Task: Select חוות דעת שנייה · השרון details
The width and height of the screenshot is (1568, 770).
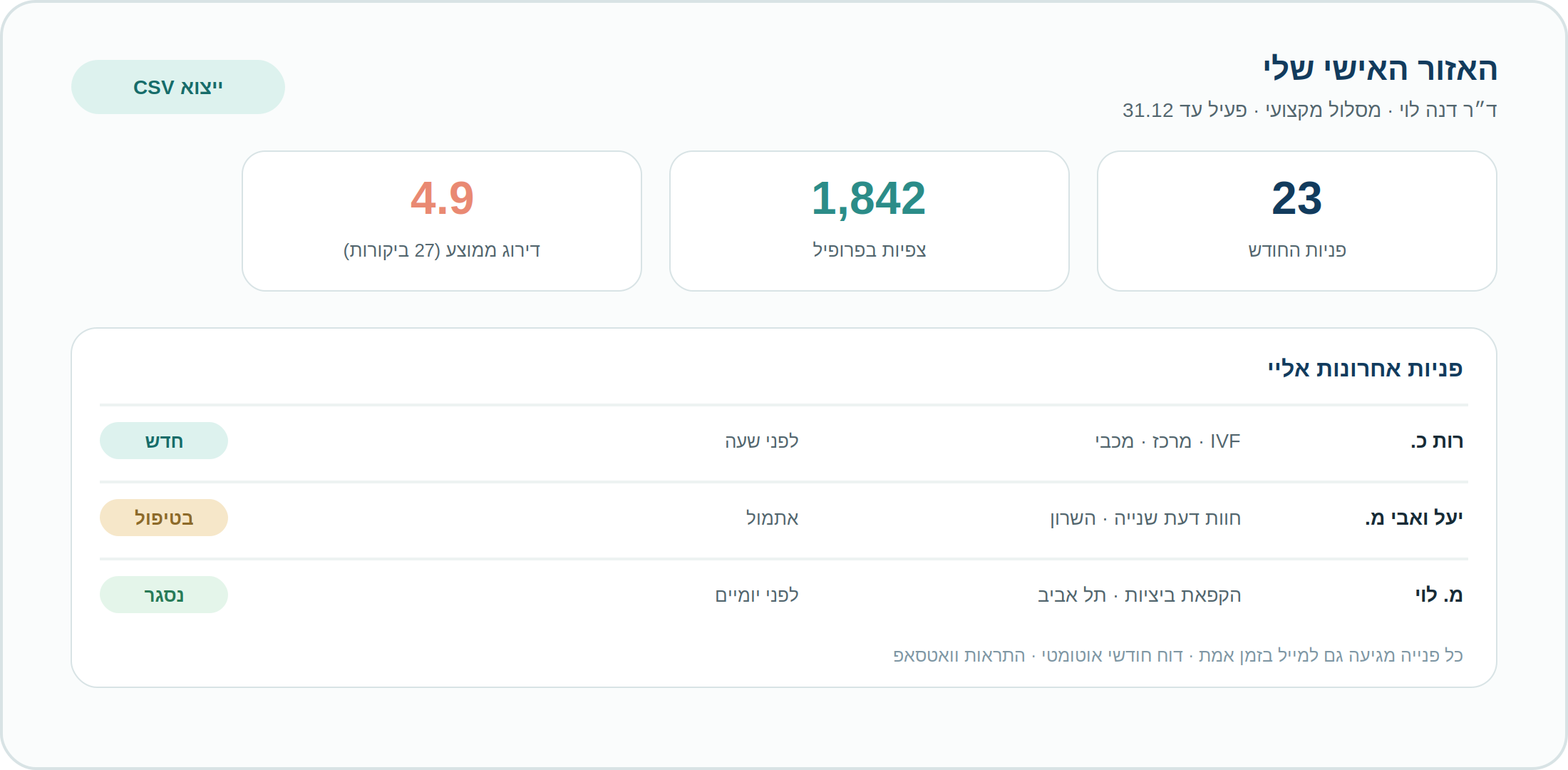Action: [x=1145, y=518]
